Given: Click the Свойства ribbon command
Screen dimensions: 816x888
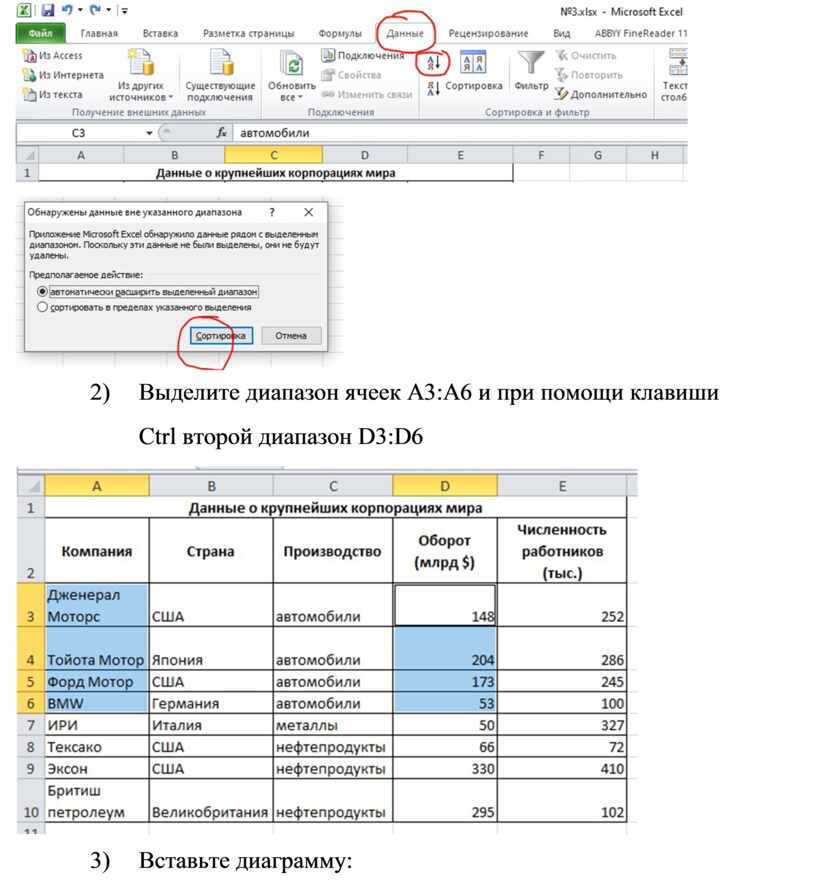Looking at the screenshot, I should [x=351, y=75].
